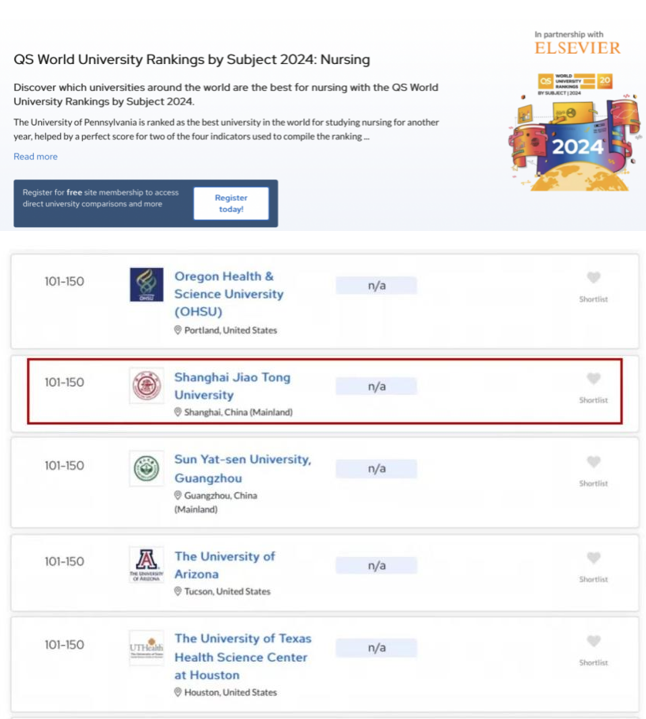Open Shanghai Jiao Tong University link
This screenshot has width=646, height=719.
click(x=232, y=386)
